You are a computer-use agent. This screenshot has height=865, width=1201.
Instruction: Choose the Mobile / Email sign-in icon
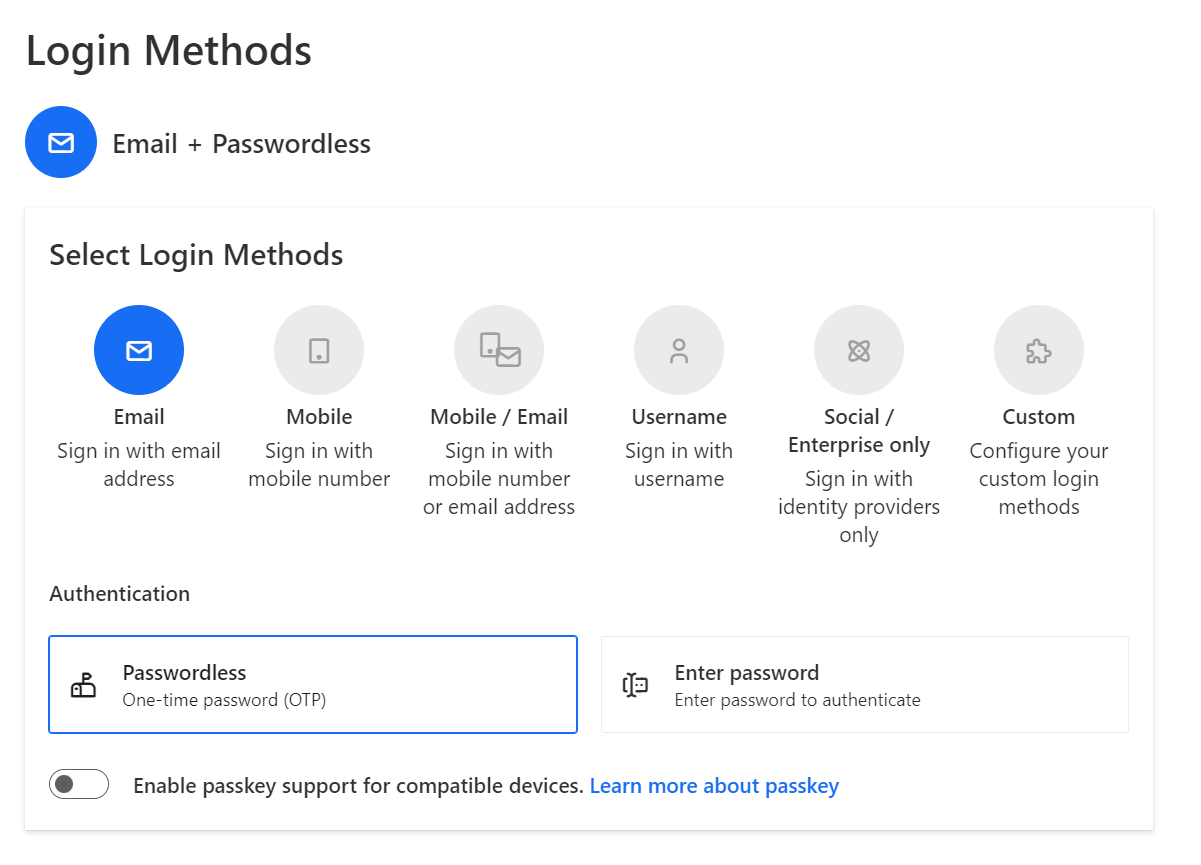pyautogui.click(x=498, y=350)
